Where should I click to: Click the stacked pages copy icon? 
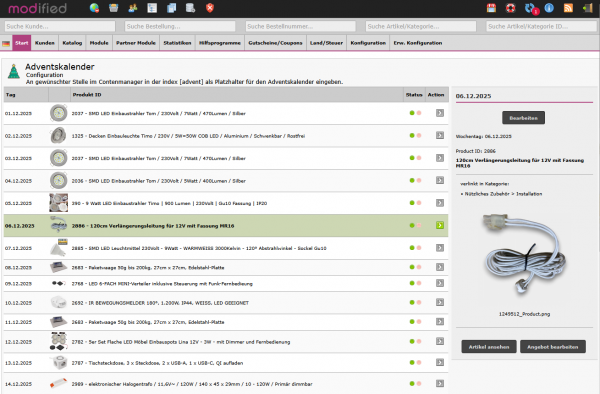(x=171, y=8)
